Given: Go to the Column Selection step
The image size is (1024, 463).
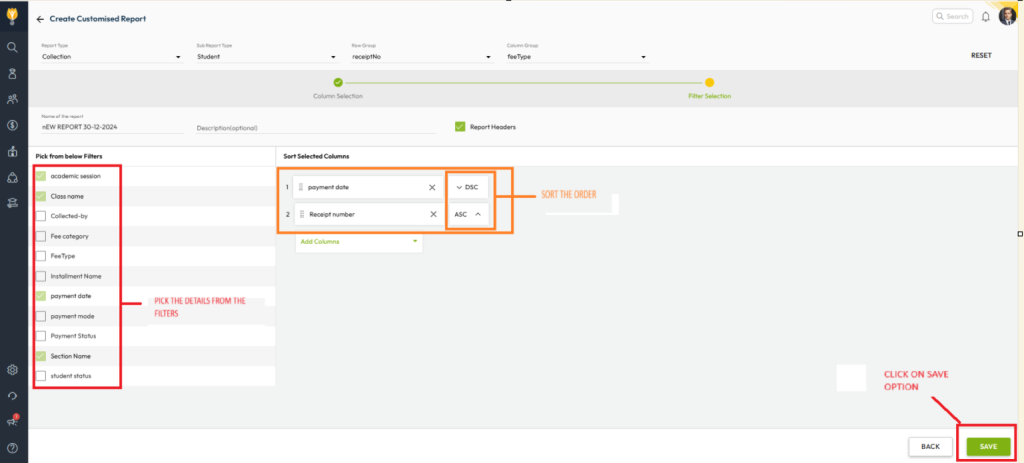Looking at the screenshot, I should click(x=338, y=83).
